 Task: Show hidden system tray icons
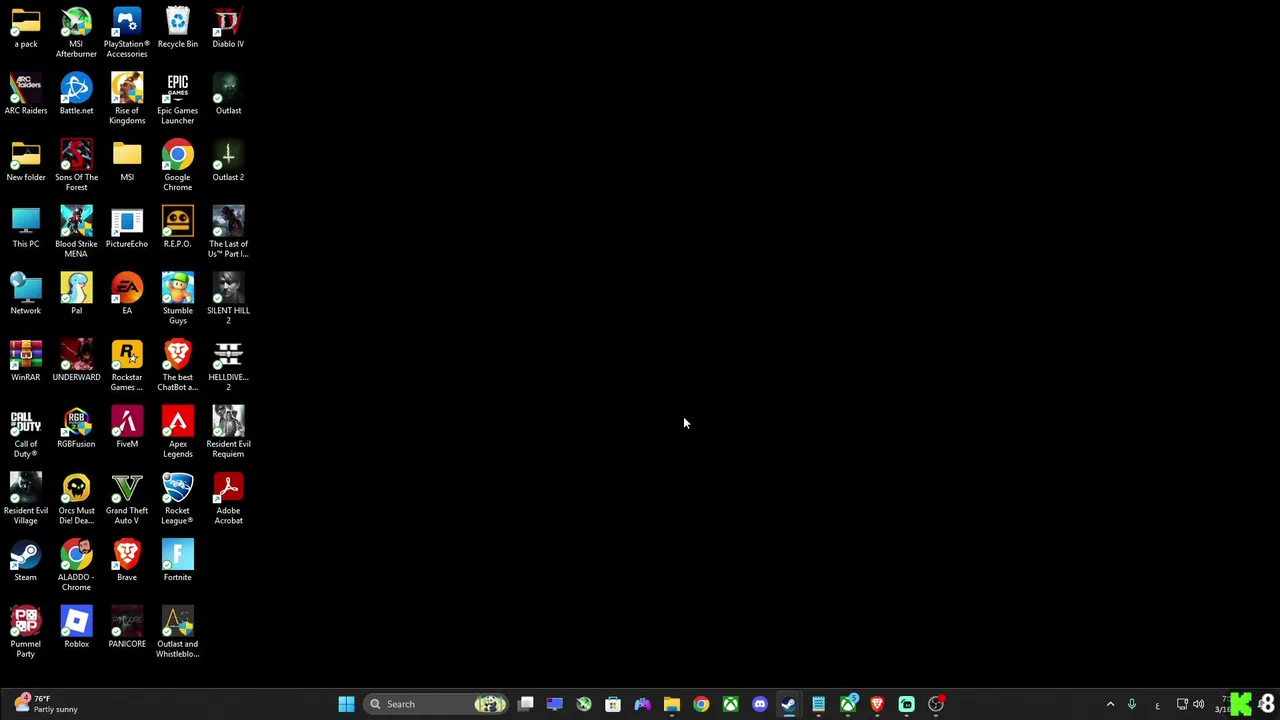pos(1110,704)
